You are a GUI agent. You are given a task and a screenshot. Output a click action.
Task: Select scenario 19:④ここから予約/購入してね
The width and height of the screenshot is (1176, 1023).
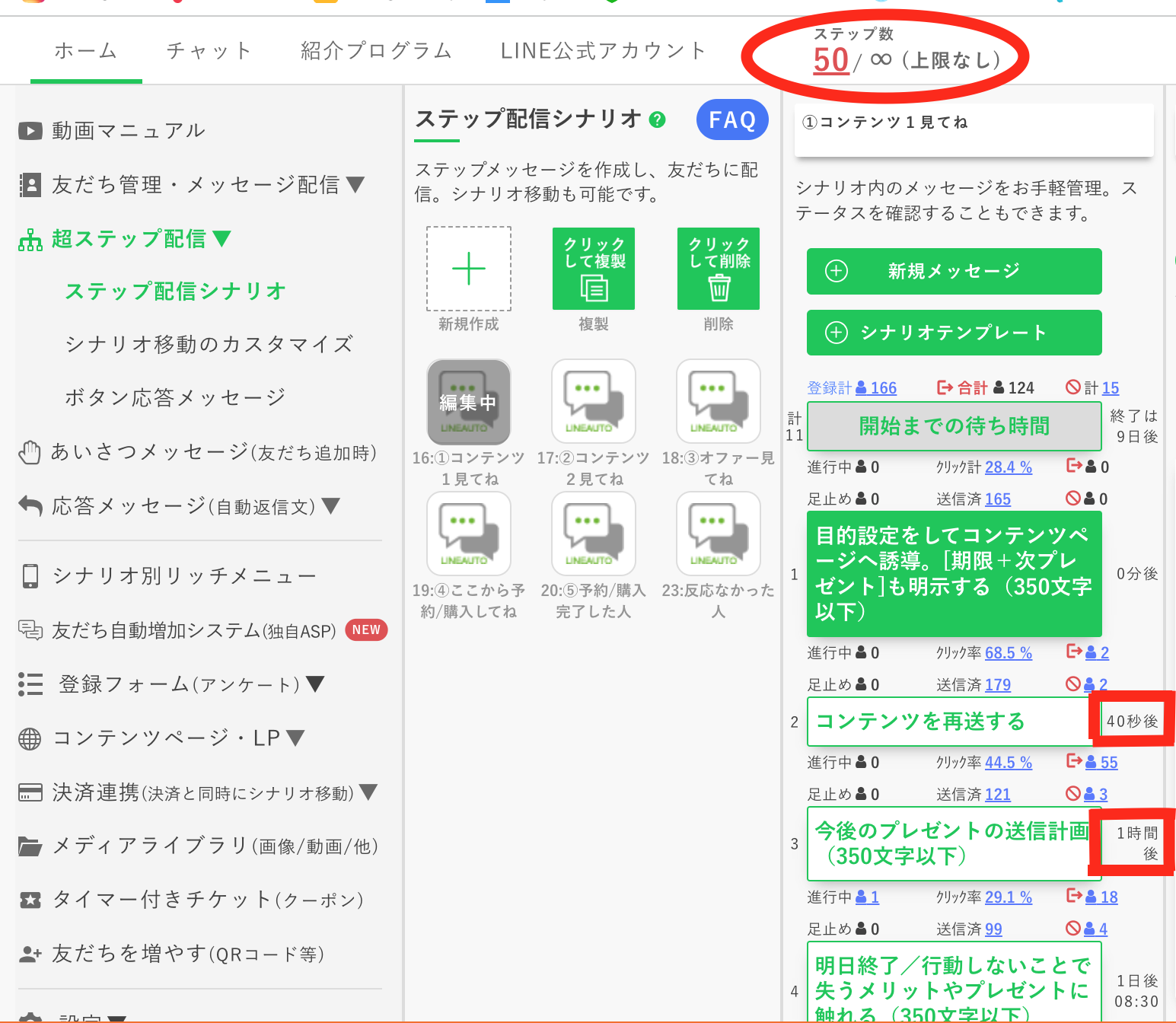[x=469, y=534]
